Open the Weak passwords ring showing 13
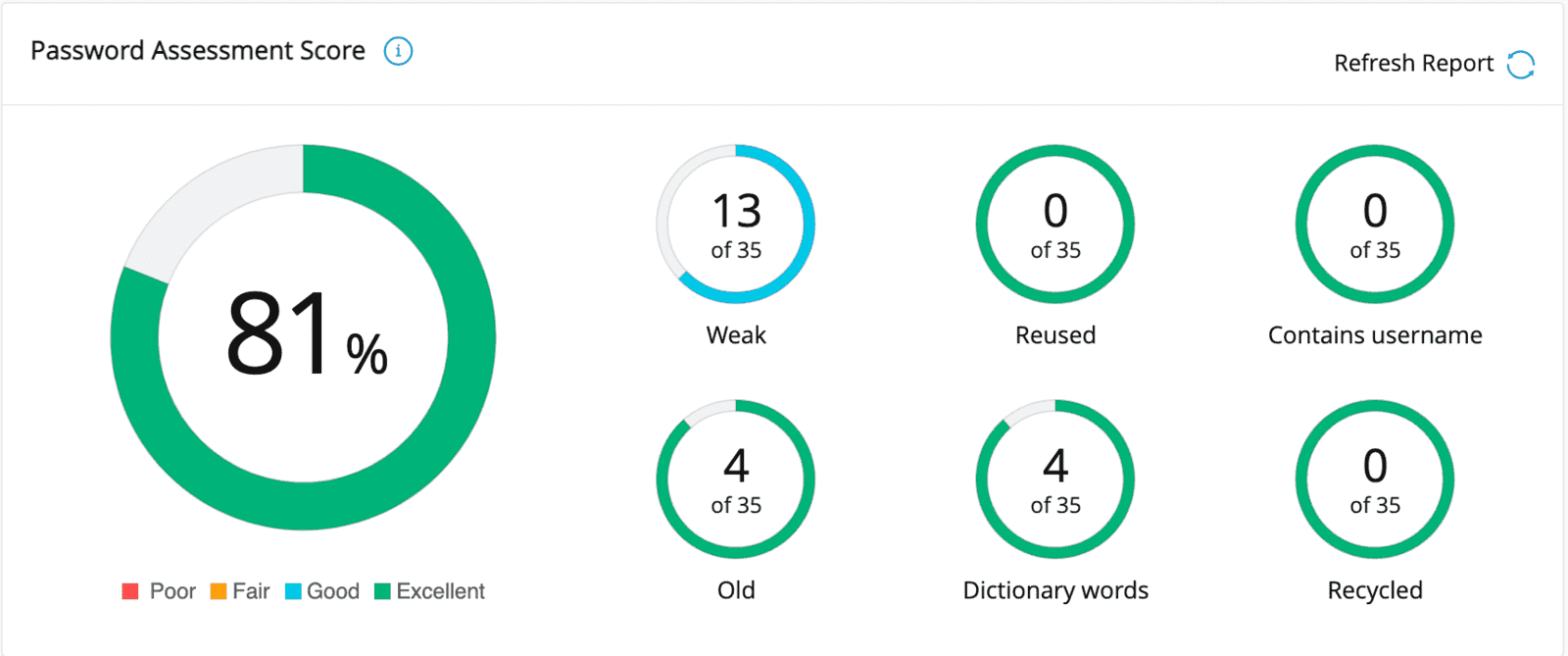Viewport: 1568px width, 656px height. click(736, 225)
